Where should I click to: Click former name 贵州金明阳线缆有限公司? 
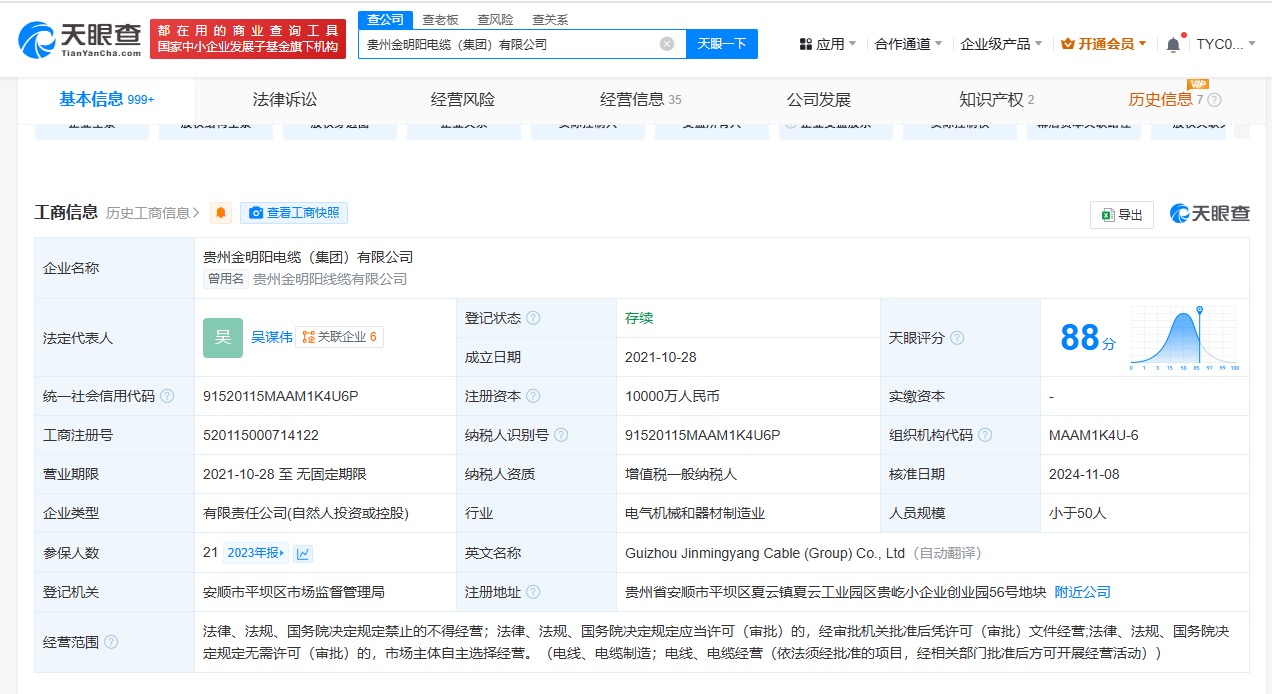(330, 279)
